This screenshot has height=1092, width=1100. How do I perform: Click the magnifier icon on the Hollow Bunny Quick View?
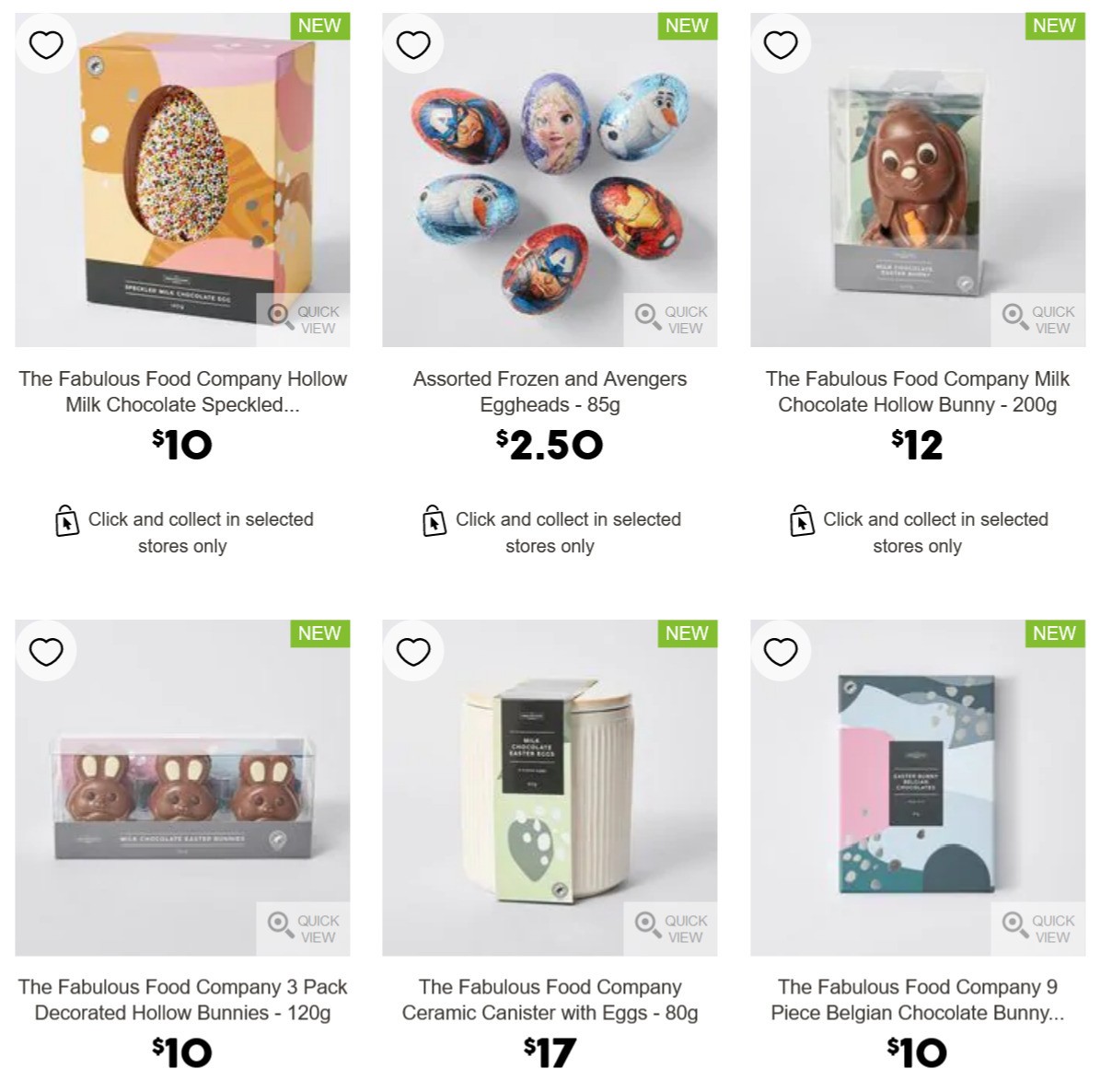pos(1015,318)
